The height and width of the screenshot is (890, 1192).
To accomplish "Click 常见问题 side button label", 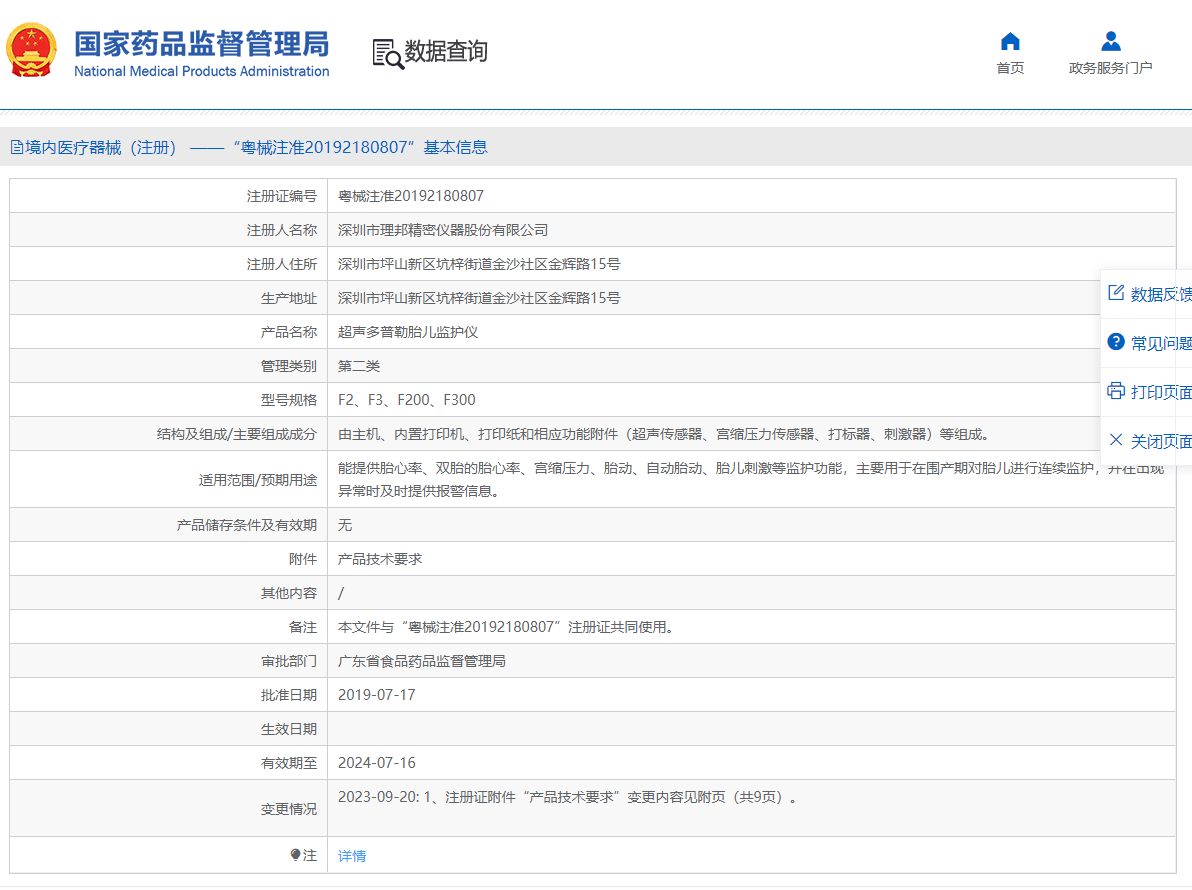I will [x=1161, y=344].
